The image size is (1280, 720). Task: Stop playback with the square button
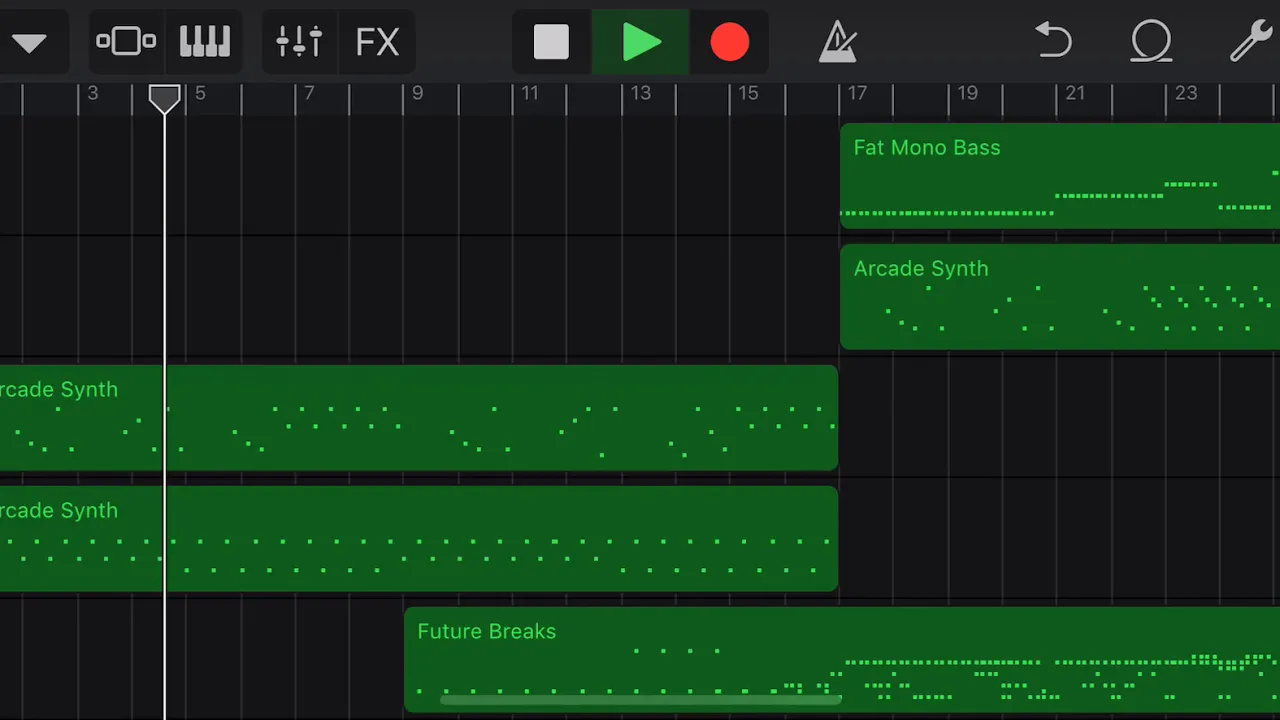pos(551,43)
